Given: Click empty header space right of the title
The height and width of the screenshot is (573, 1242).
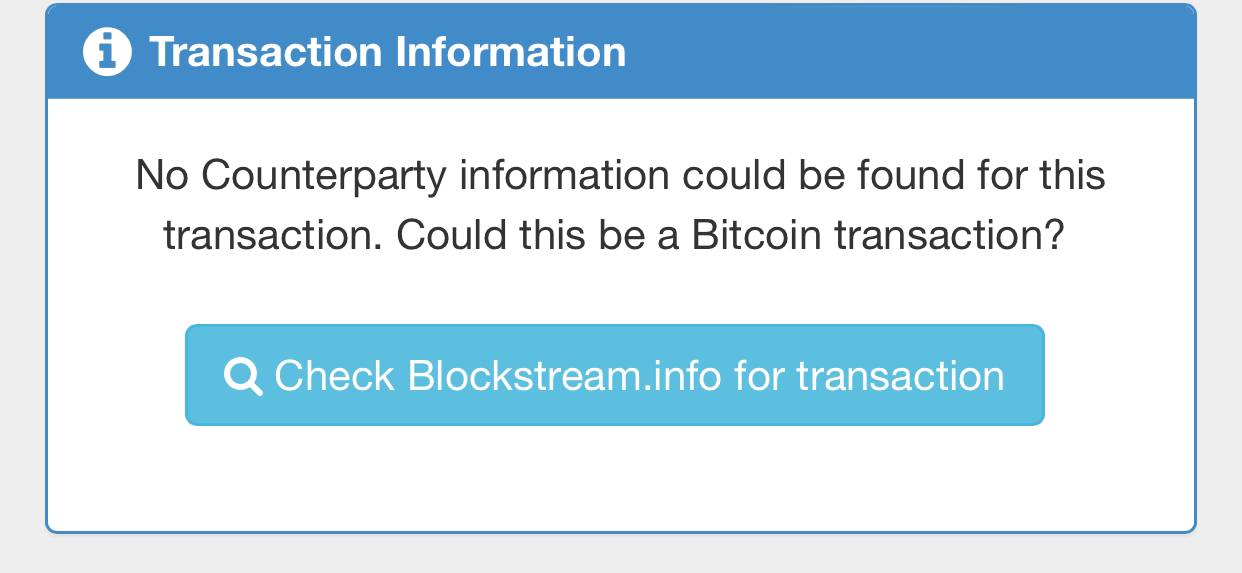Looking at the screenshot, I should (x=910, y=51).
